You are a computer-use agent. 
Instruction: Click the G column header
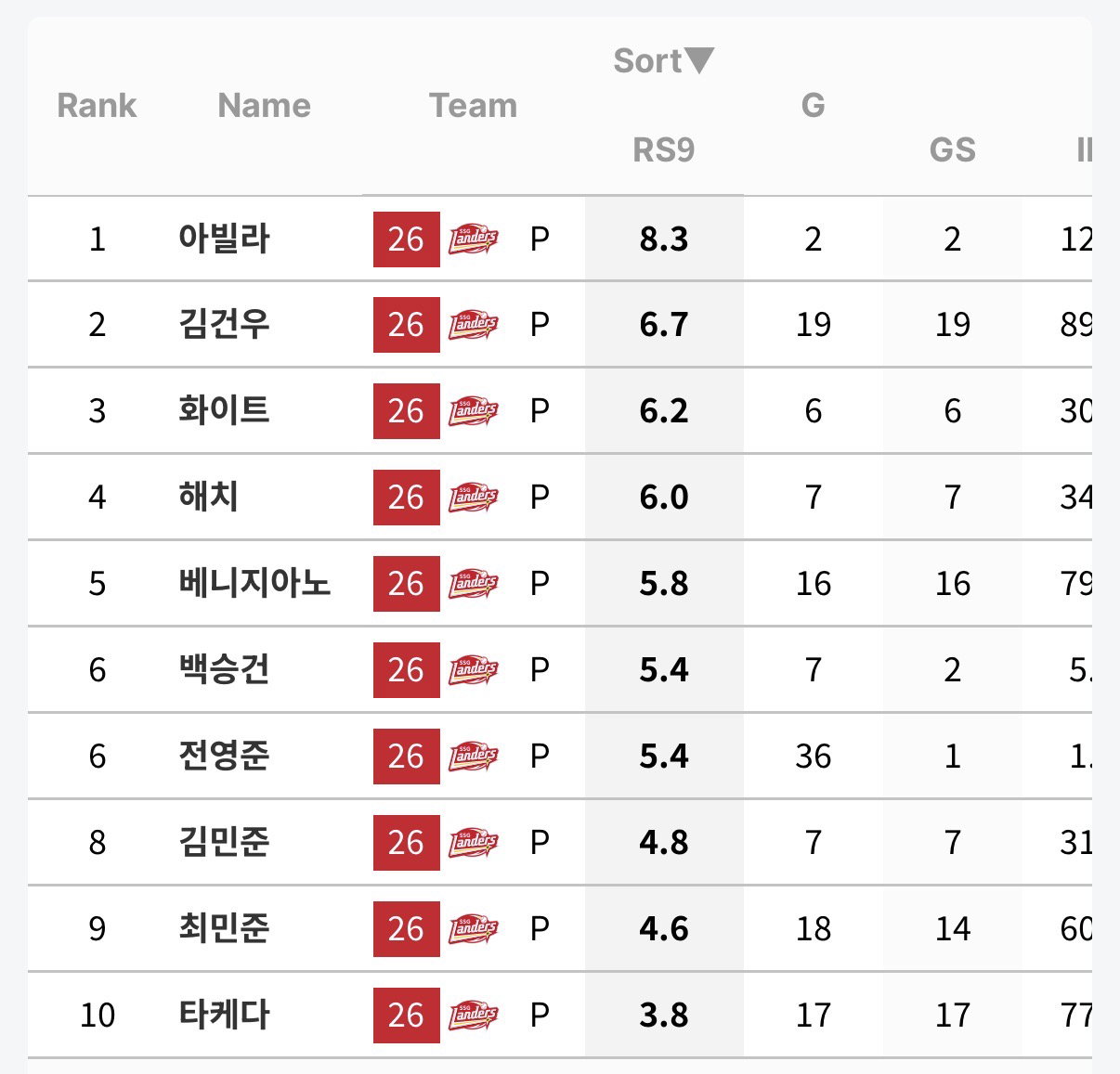pyautogui.click(x=813, y=105)
